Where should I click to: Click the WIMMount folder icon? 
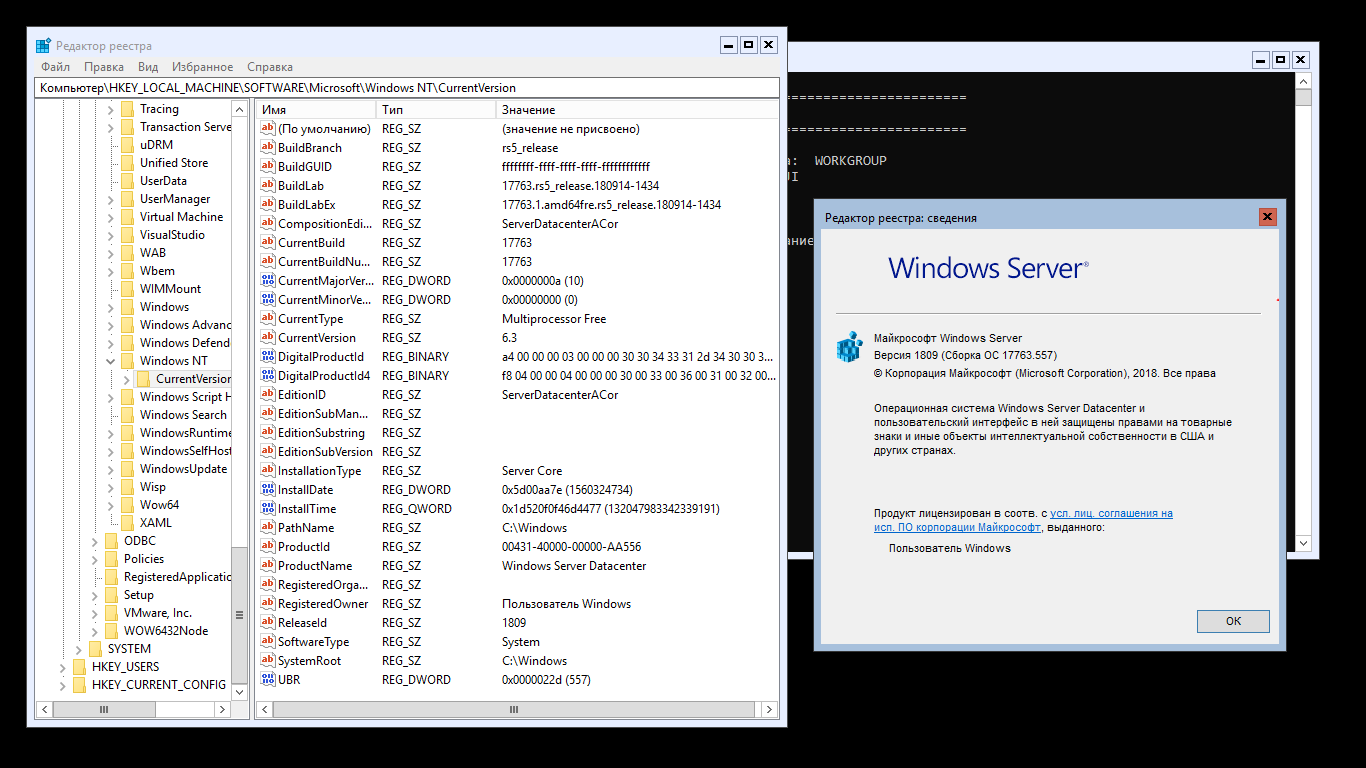tap(127, 289)
